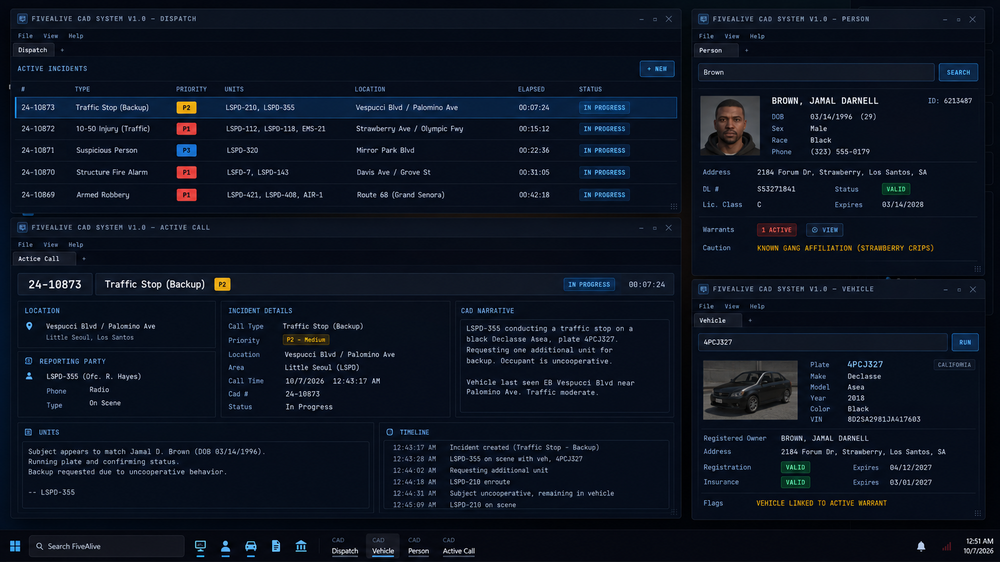Open the reports document icon in taskbar

[x=276, y=546]
